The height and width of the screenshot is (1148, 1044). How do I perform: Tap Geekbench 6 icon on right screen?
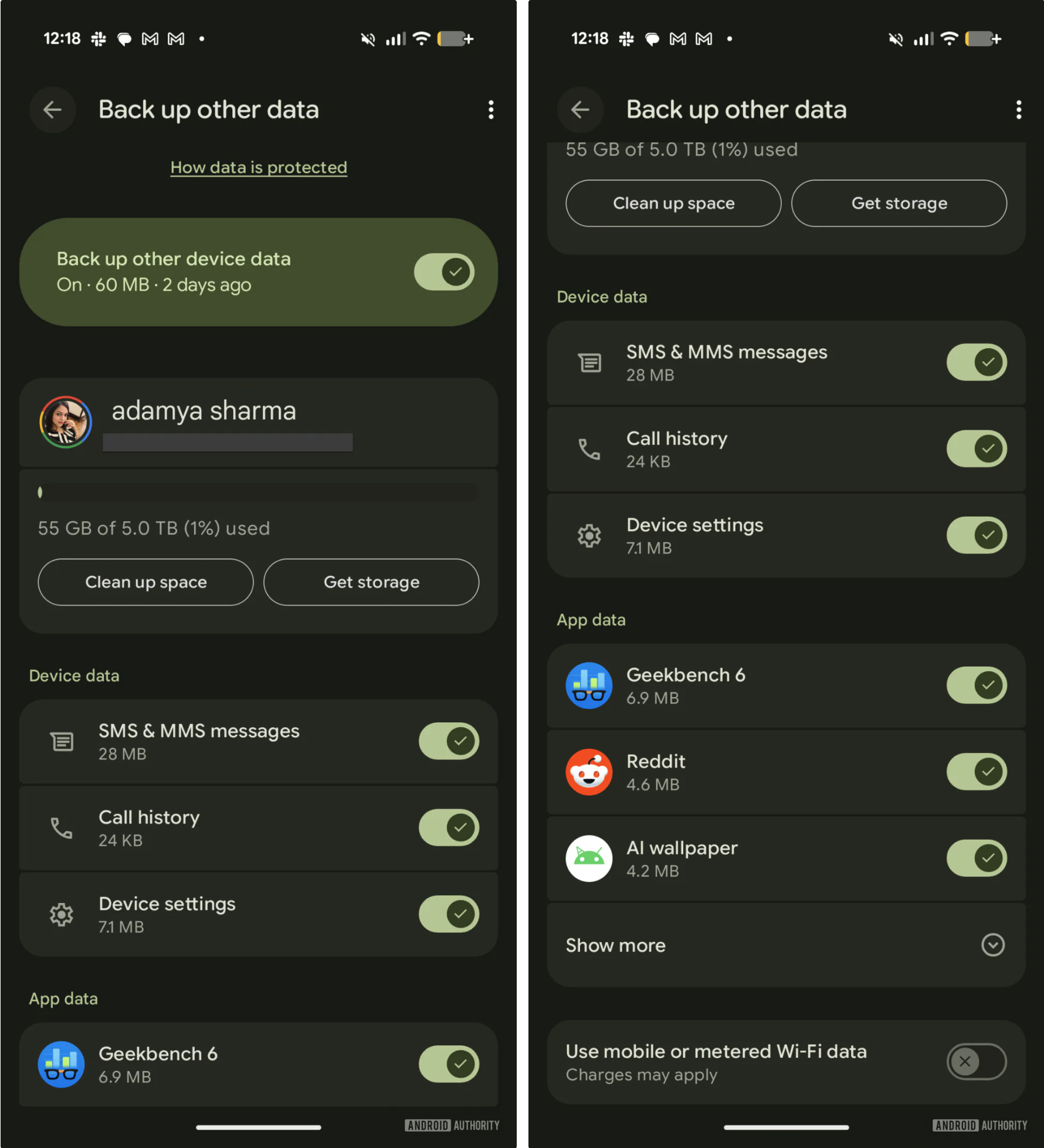[589, 685]
